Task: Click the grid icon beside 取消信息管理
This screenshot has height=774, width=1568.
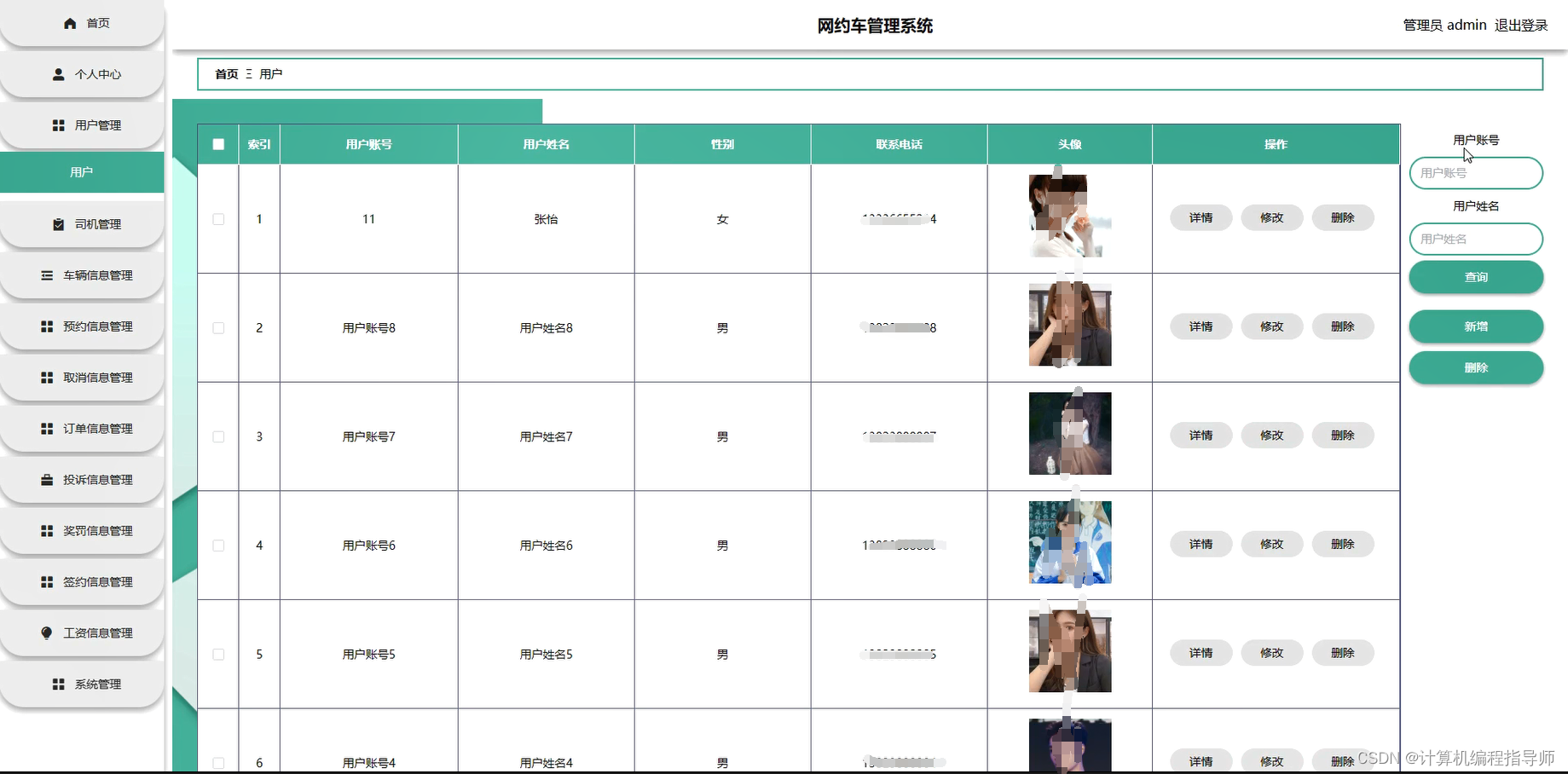Action: [x=47, y=378]
